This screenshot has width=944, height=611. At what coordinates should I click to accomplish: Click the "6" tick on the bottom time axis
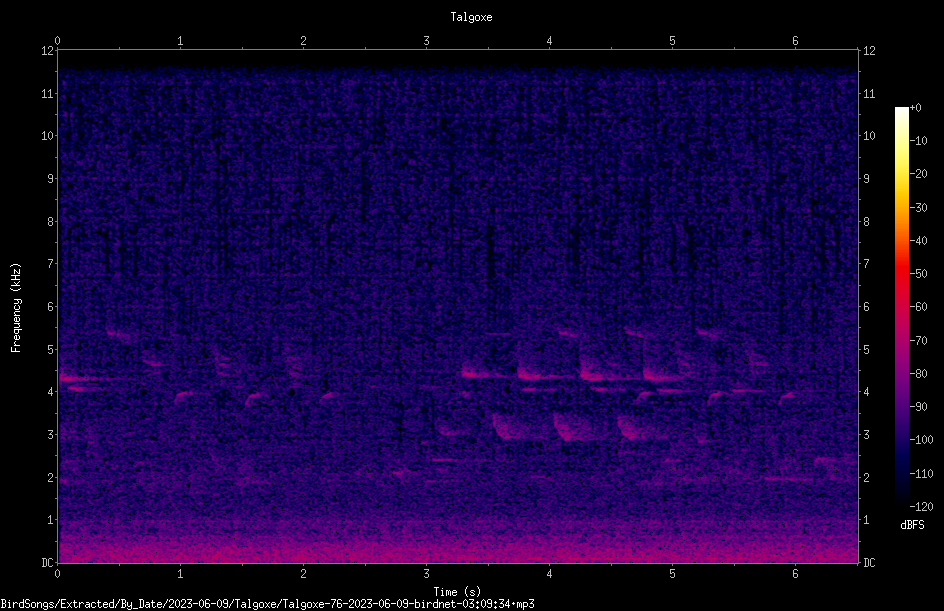pyautogui.click(x=795, y=574)
